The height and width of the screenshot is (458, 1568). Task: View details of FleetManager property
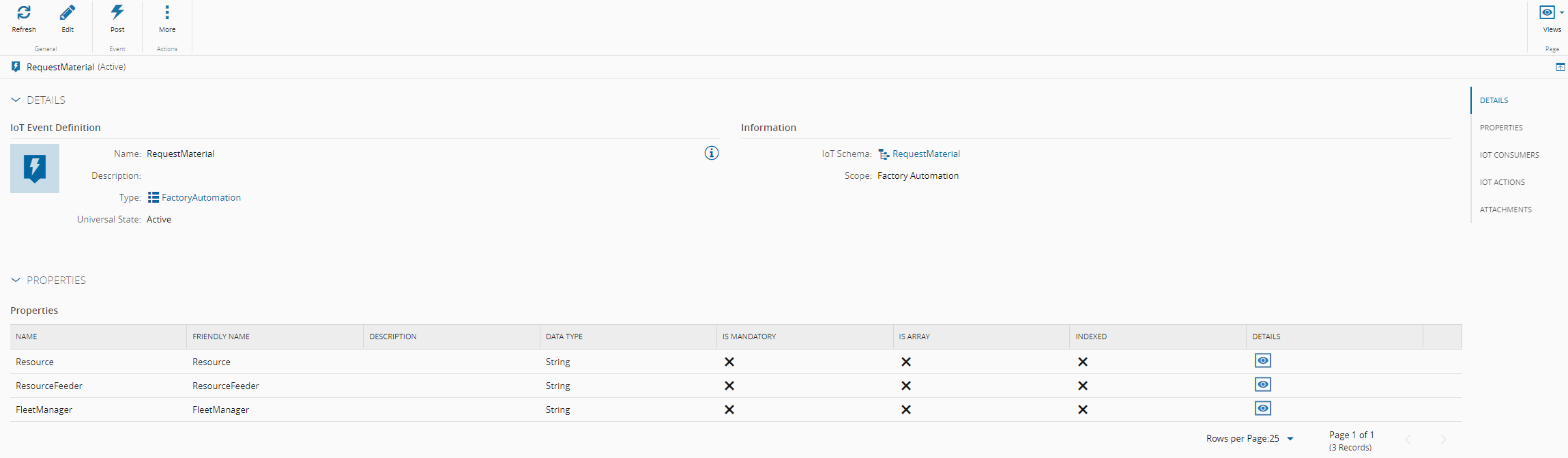[x=1262, y=408]
